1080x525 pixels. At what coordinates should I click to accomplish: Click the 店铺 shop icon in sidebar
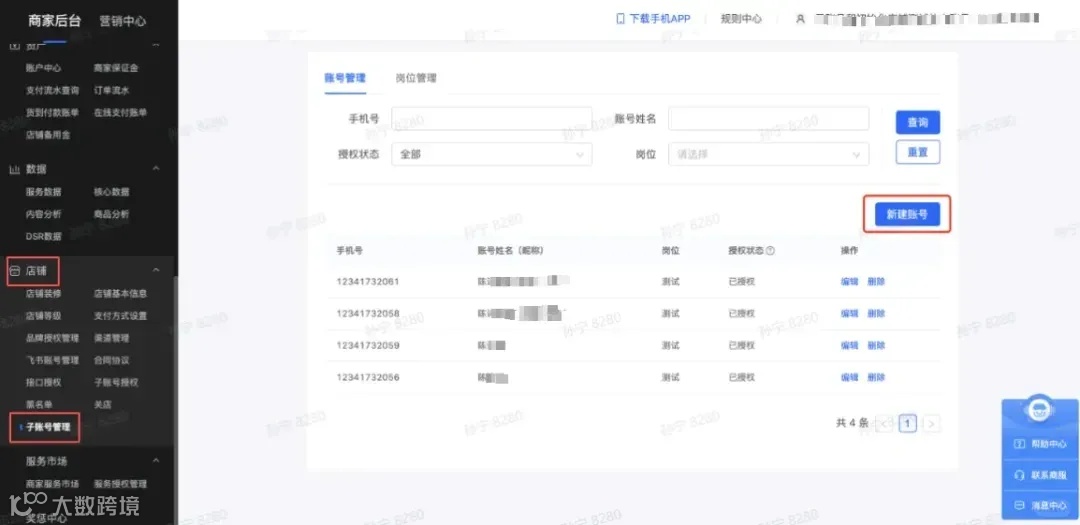[x=14, y=271]
